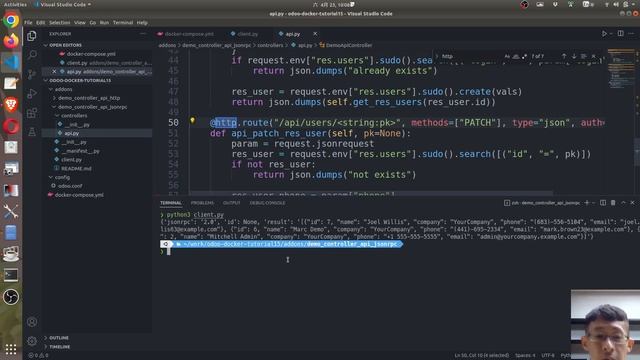Launch Google Chrome from the dock
This screenshot has width=640, height=360.
point(11,20)
